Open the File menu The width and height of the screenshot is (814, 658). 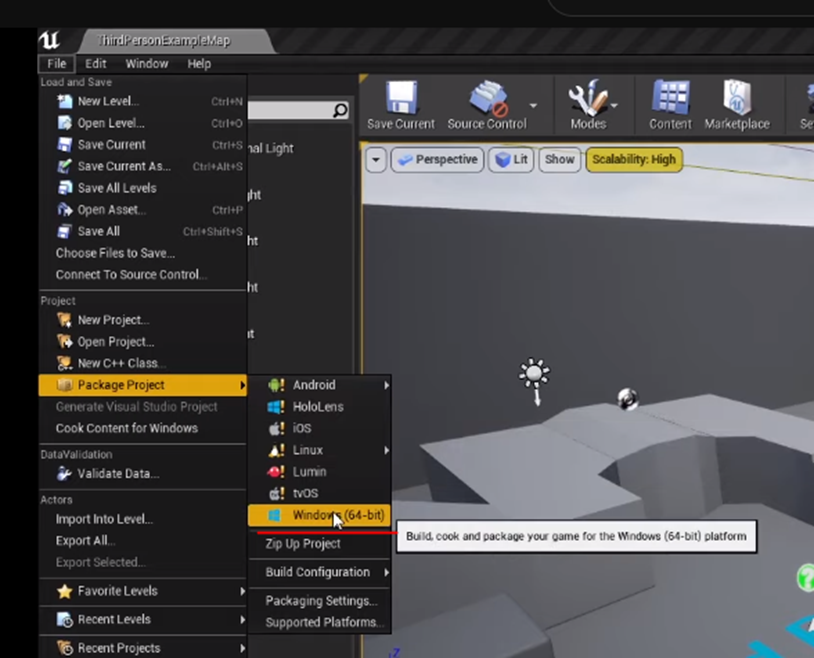[x=57, y=64]
